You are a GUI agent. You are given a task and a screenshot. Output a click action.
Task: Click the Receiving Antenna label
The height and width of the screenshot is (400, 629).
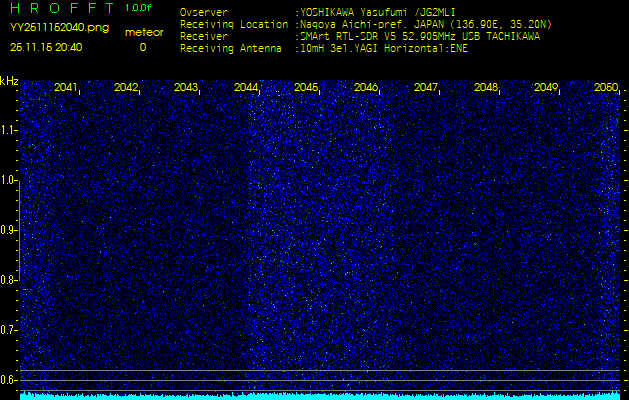click(231, 49)
